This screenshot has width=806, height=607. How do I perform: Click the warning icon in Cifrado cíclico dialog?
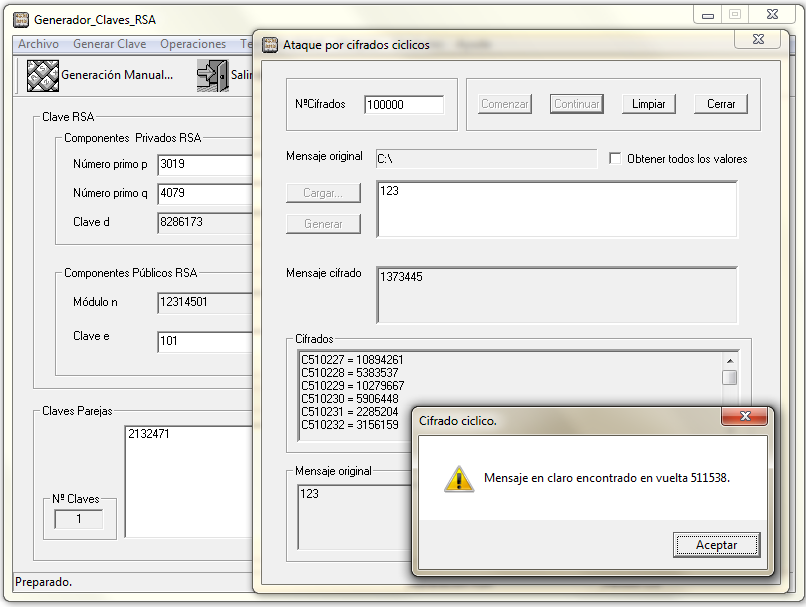click(459, 479)
